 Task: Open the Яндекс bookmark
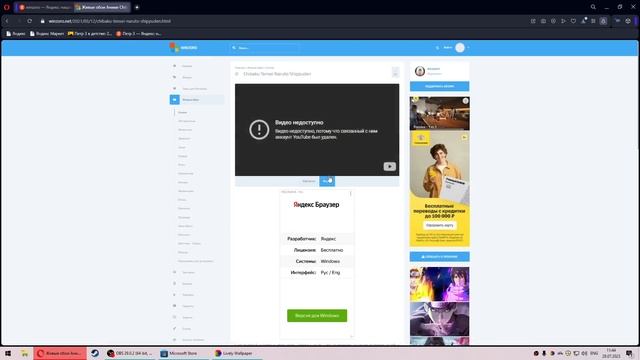coord(16,33)
